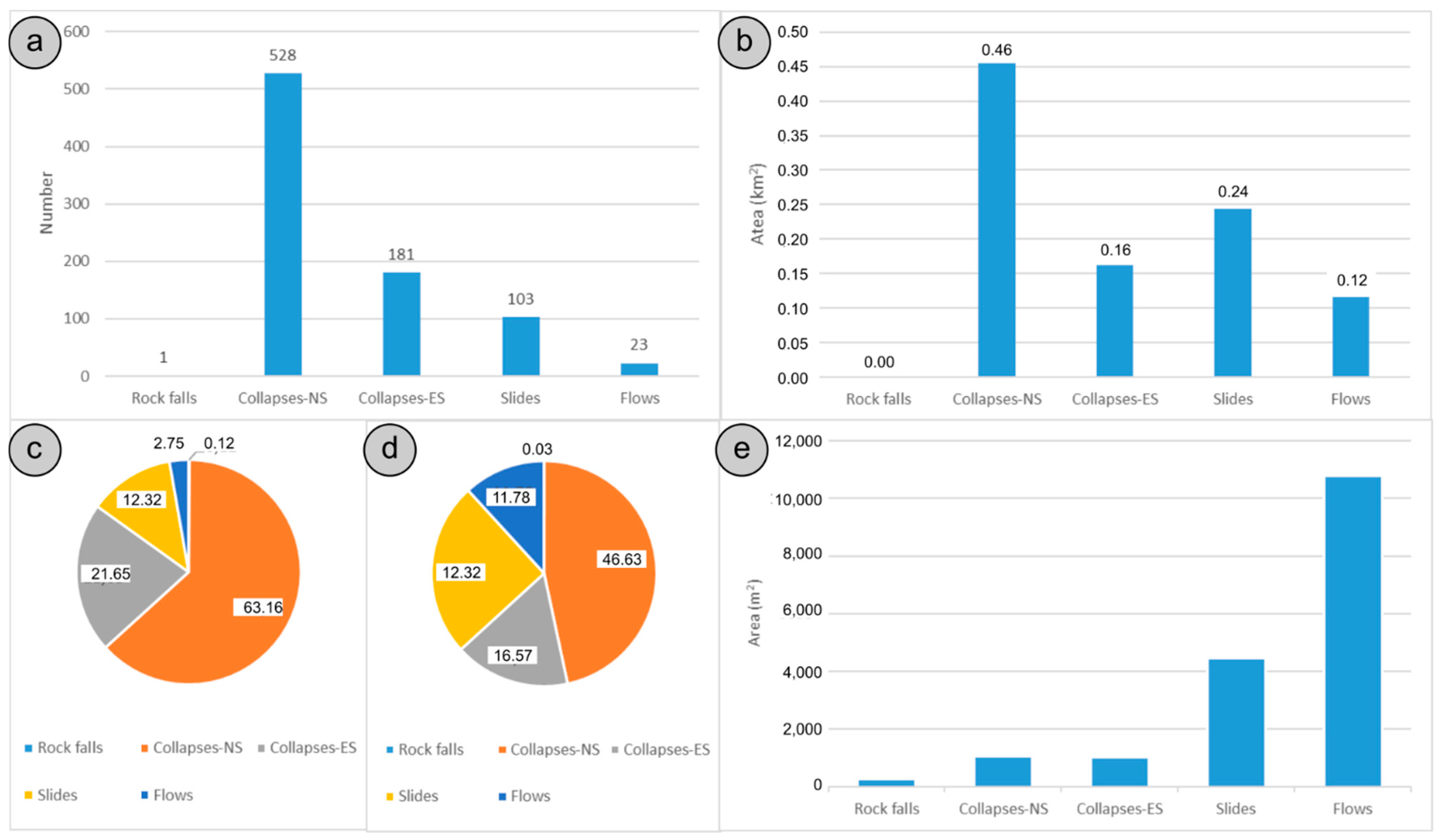The height and width of the screenshot is (840, 1440).
Task: Click the circled 'd' panel label
Action: (390, 449)
